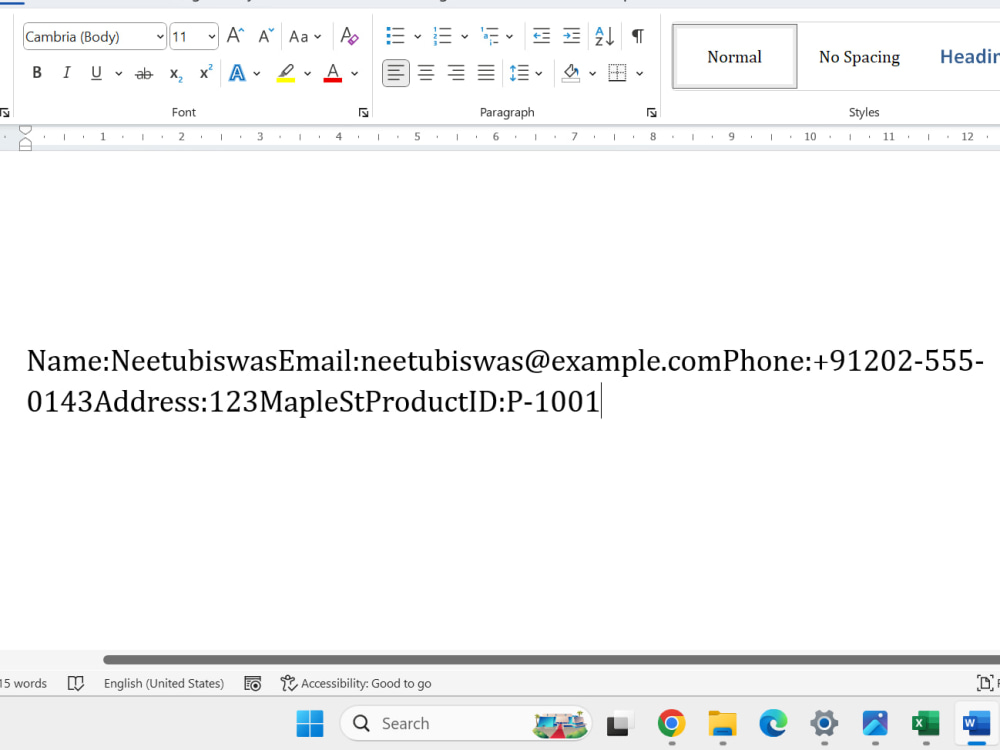The width and height of the screenshot is (1000, 750).
Task: Toggle Underline formatting
Action: (96, 73)
